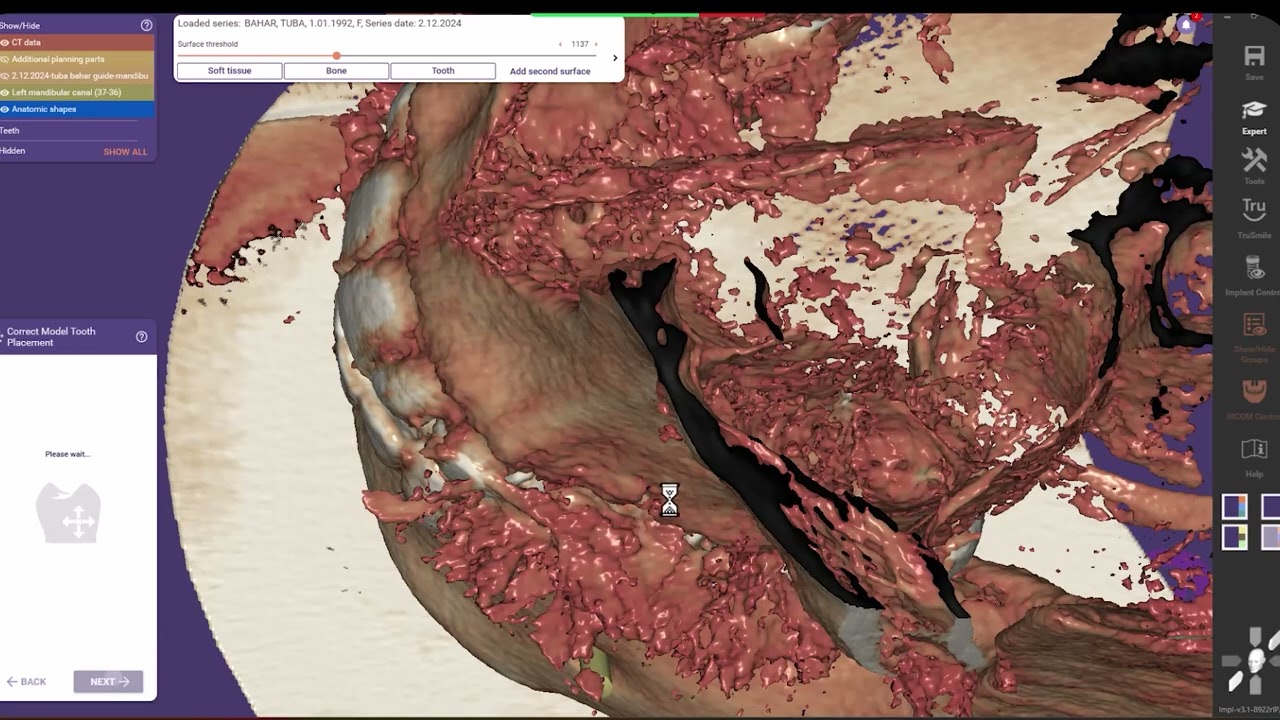1280x720 pixels.
Task: Select the bottom-left view layout thumbnail
Action: (x=1235, y=537)
